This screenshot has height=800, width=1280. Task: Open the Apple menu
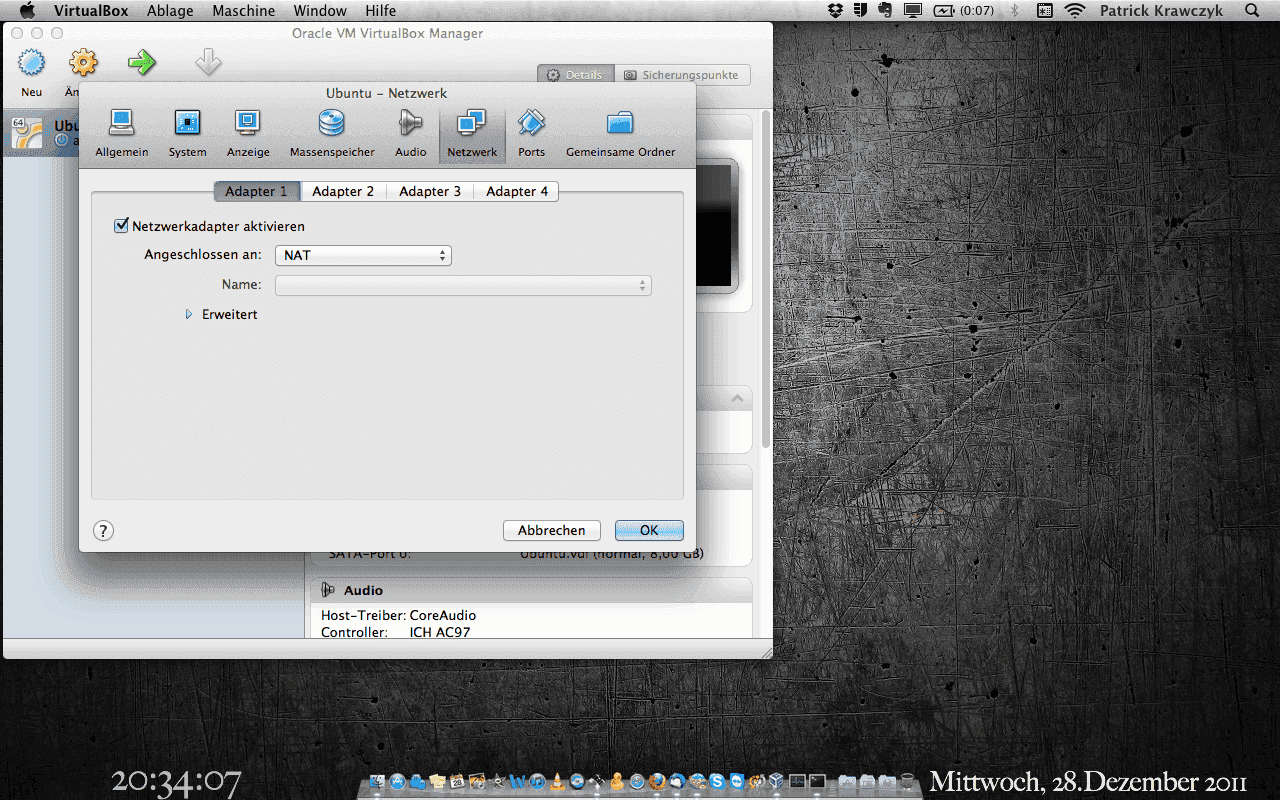27,11
